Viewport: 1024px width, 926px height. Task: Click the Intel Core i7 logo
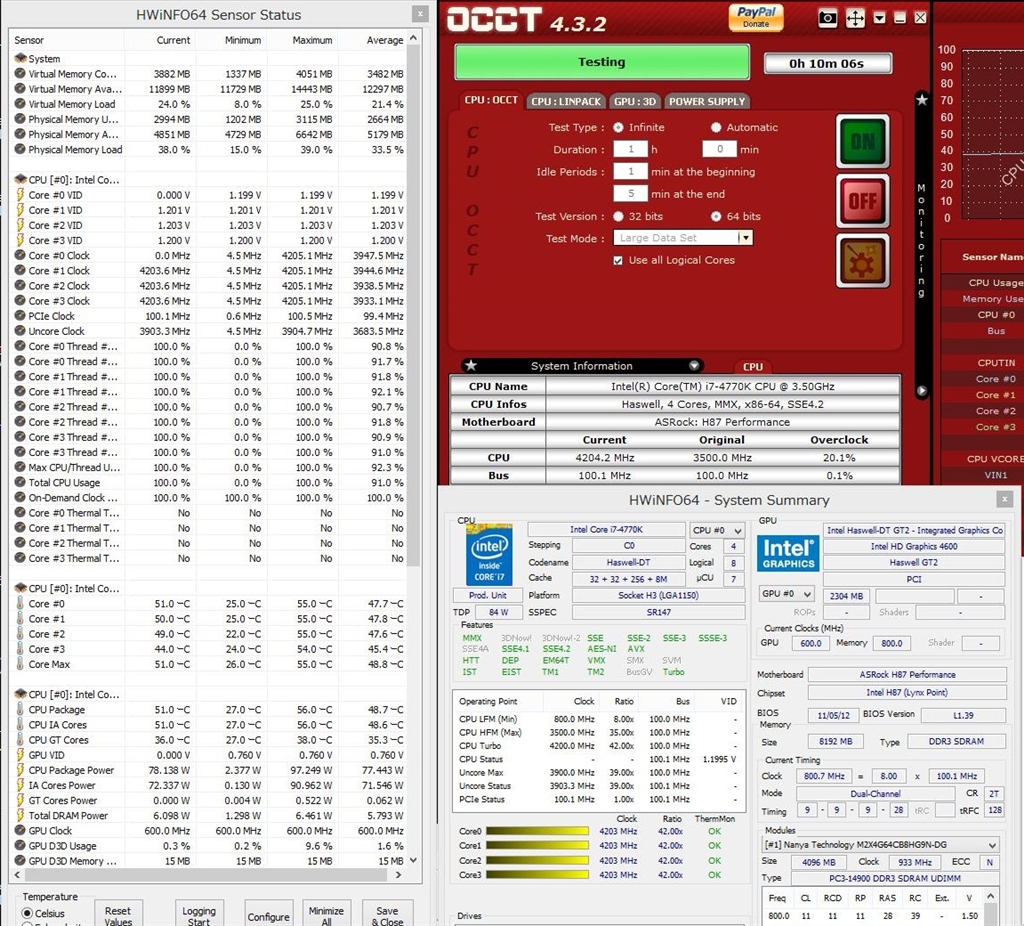488,554
